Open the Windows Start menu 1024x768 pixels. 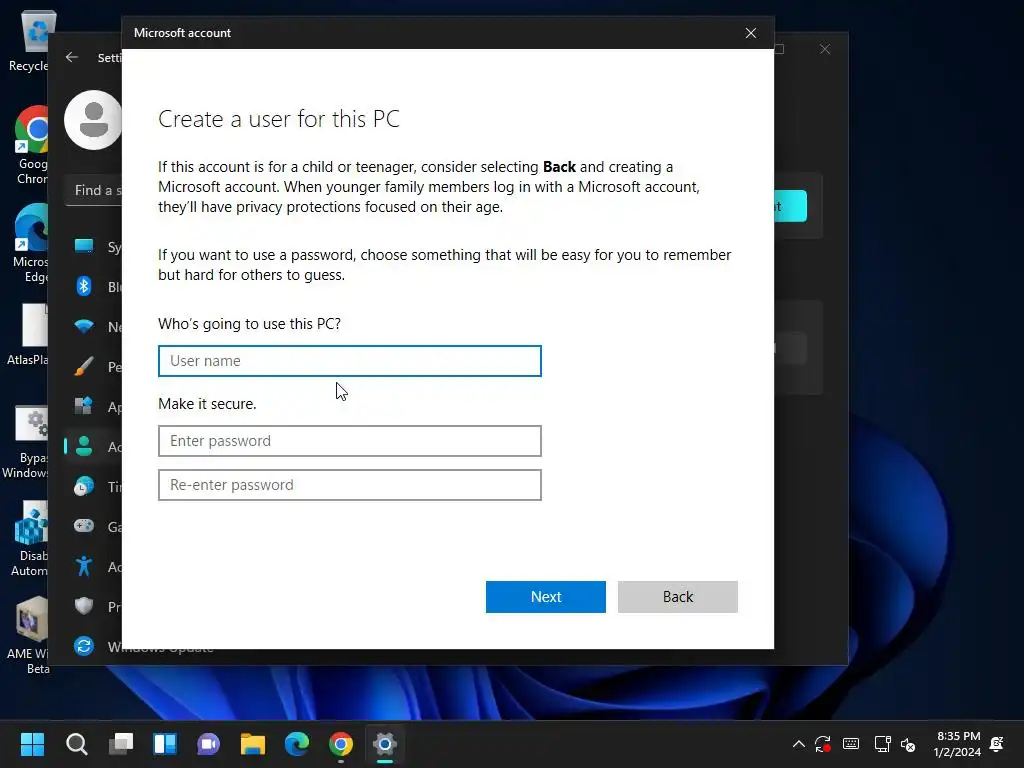click(x=33, y=744)
